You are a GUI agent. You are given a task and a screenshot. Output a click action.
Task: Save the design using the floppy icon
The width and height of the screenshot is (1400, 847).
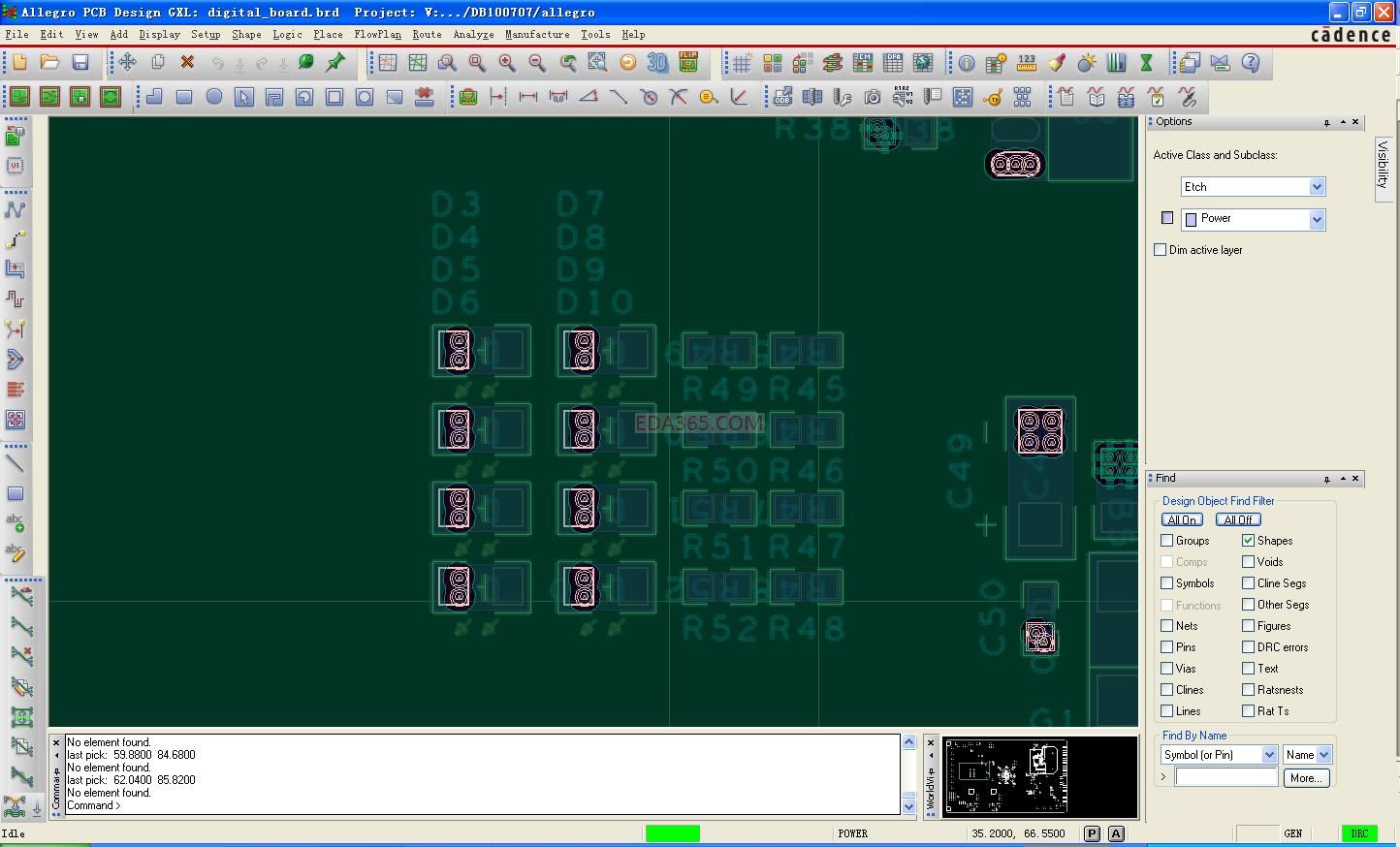click(x=80, y=63)
